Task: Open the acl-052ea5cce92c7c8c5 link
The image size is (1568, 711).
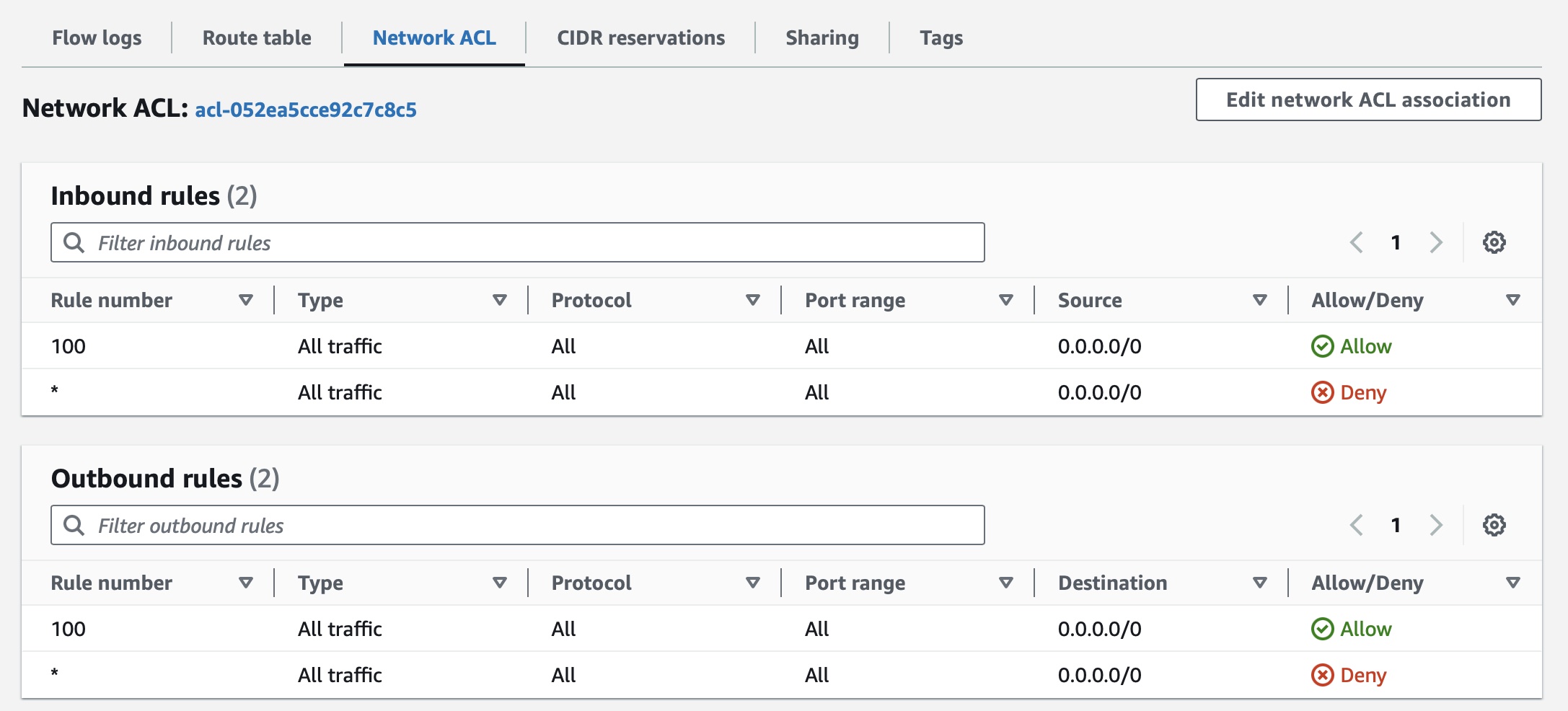Action: point(306,110)
